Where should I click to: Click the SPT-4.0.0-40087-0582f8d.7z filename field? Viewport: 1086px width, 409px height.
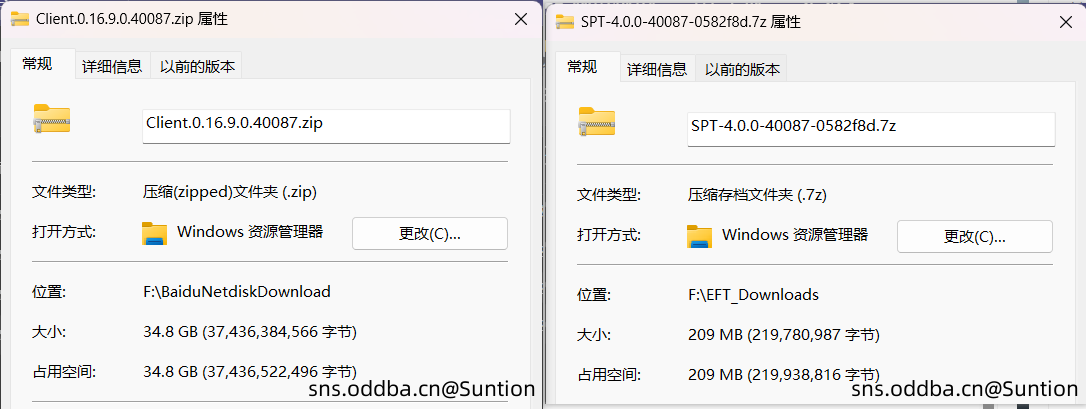[871, 128]
